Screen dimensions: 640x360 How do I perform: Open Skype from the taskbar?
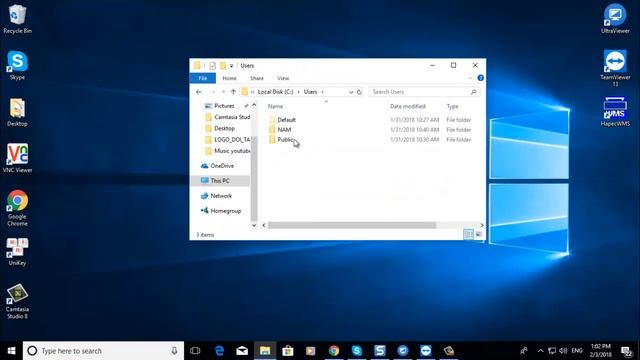[x=357, y=351]
